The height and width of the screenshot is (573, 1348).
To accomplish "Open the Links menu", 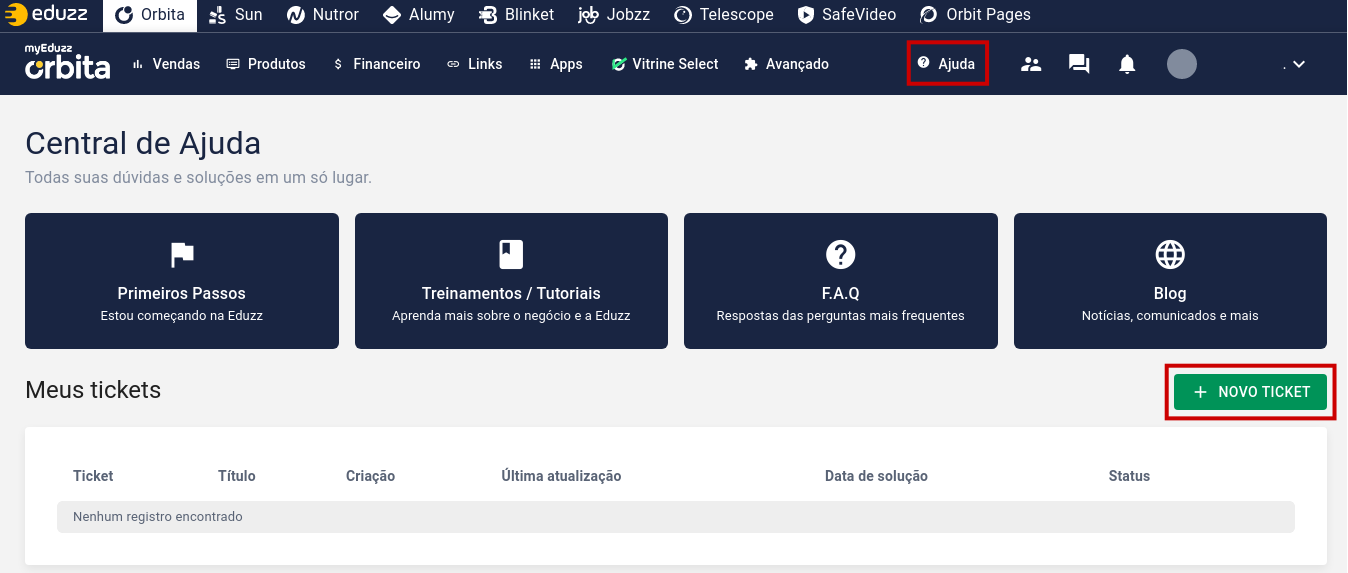I will (x=474, y=64).
